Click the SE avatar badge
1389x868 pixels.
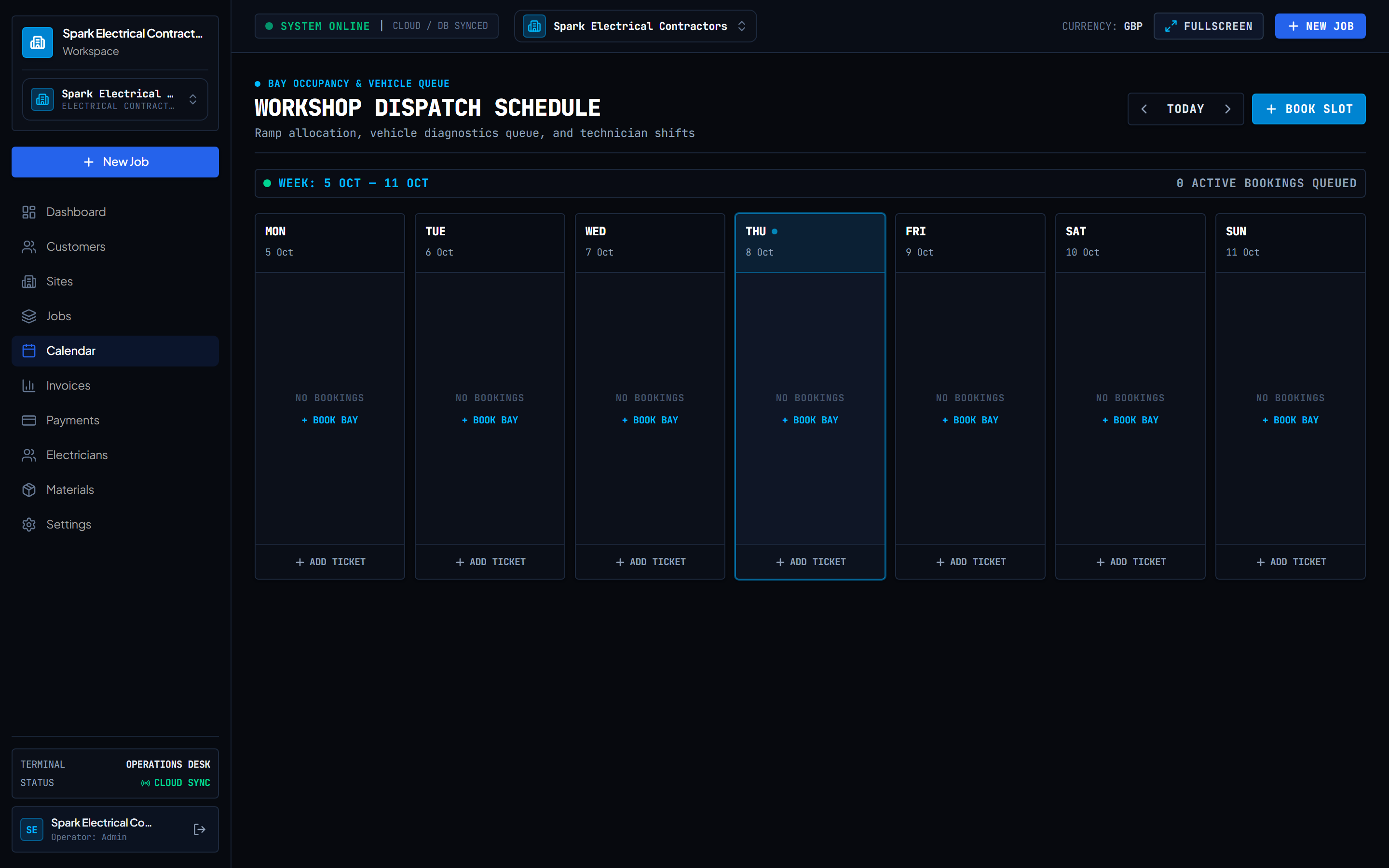point(31,829)
